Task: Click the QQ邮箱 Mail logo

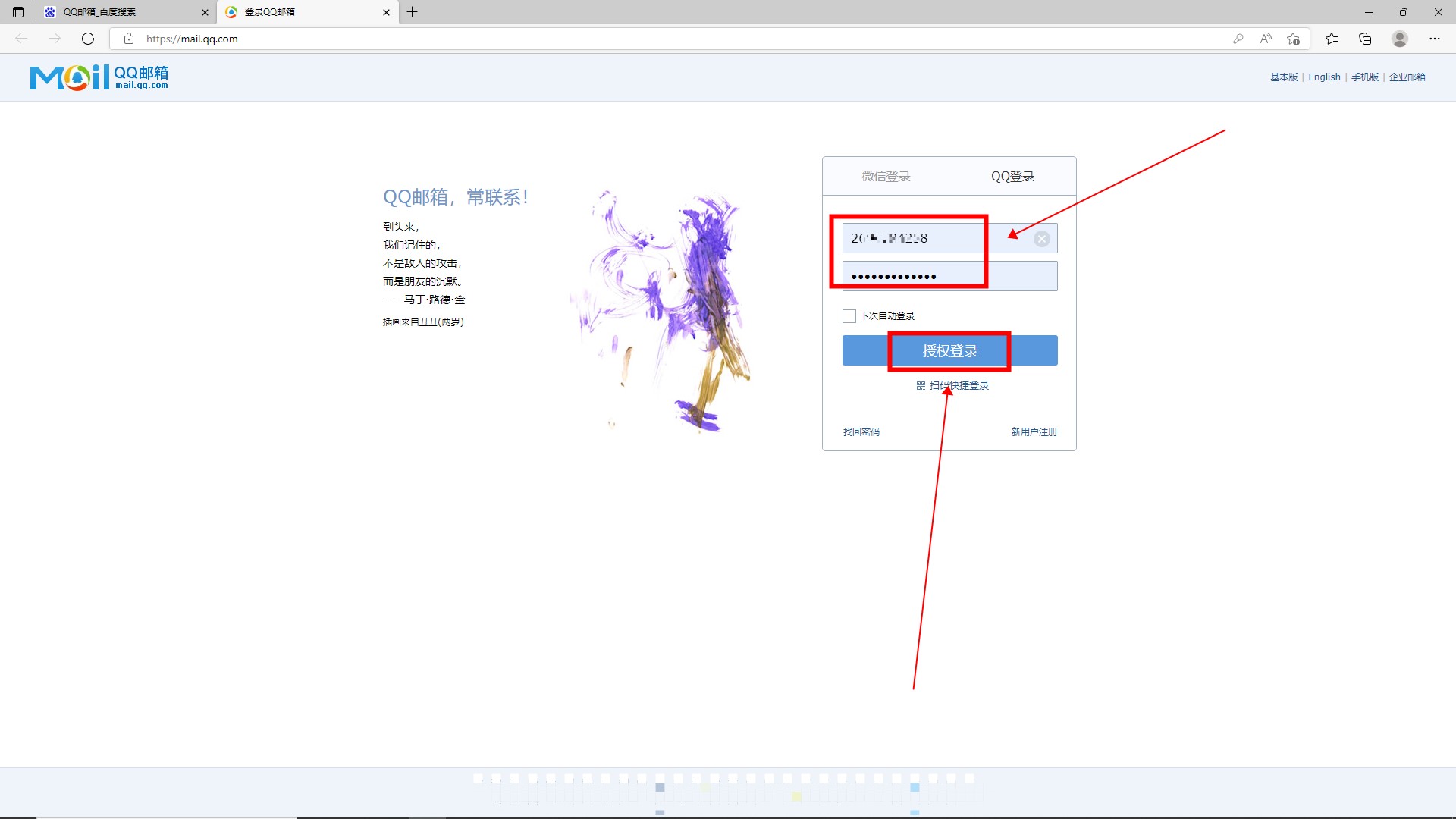Action: coord(99,77)
